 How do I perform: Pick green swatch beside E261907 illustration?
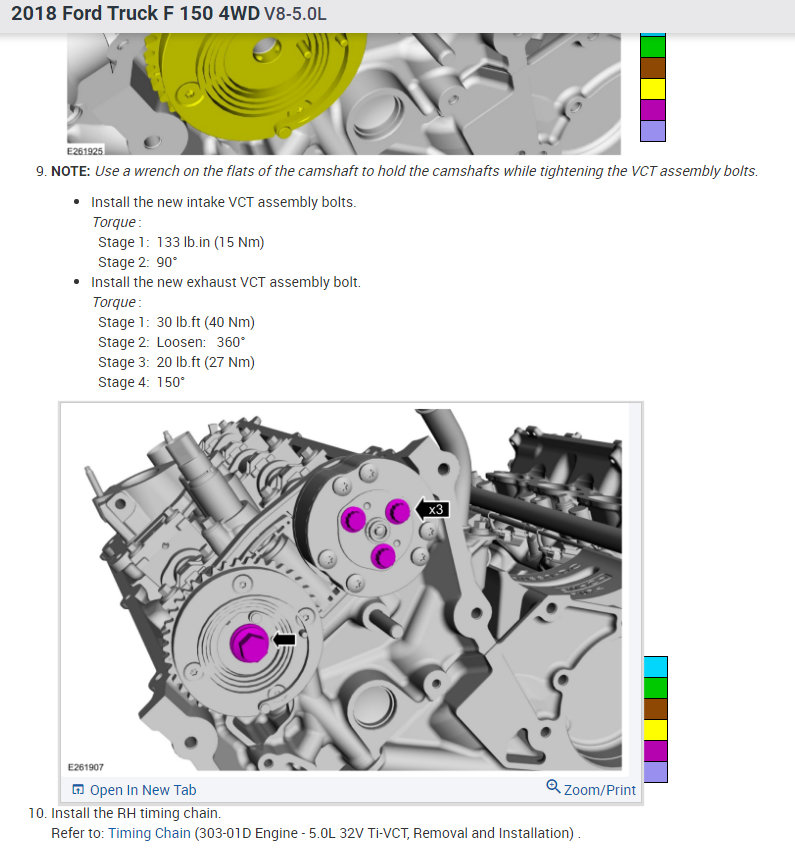coord(655,688)
